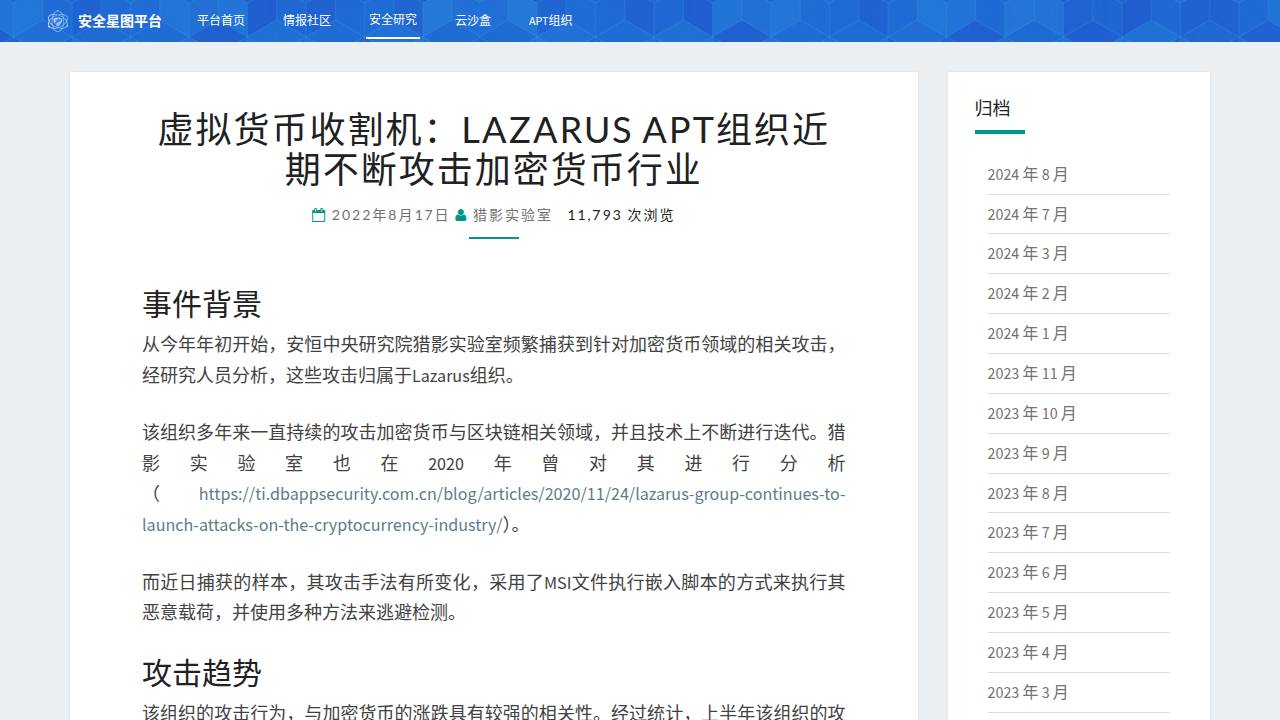Open archive 2023 年 8 月

click(1028, 493)
